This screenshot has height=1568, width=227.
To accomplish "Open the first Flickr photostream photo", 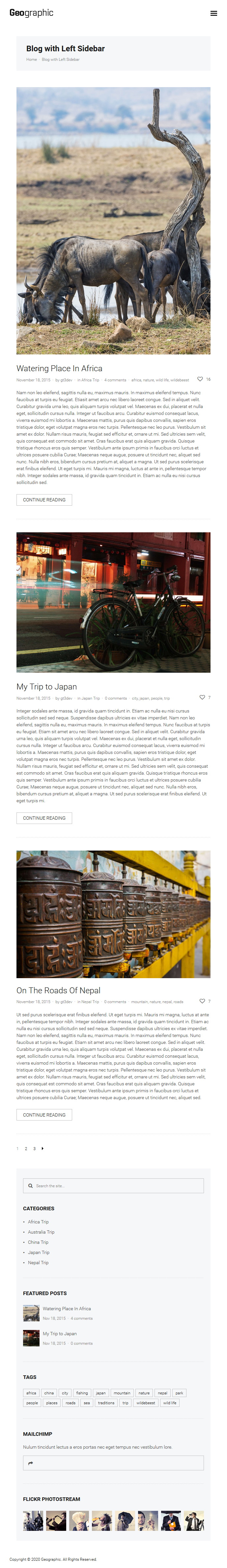I will pyautogui.click(x=33, y=1521).
